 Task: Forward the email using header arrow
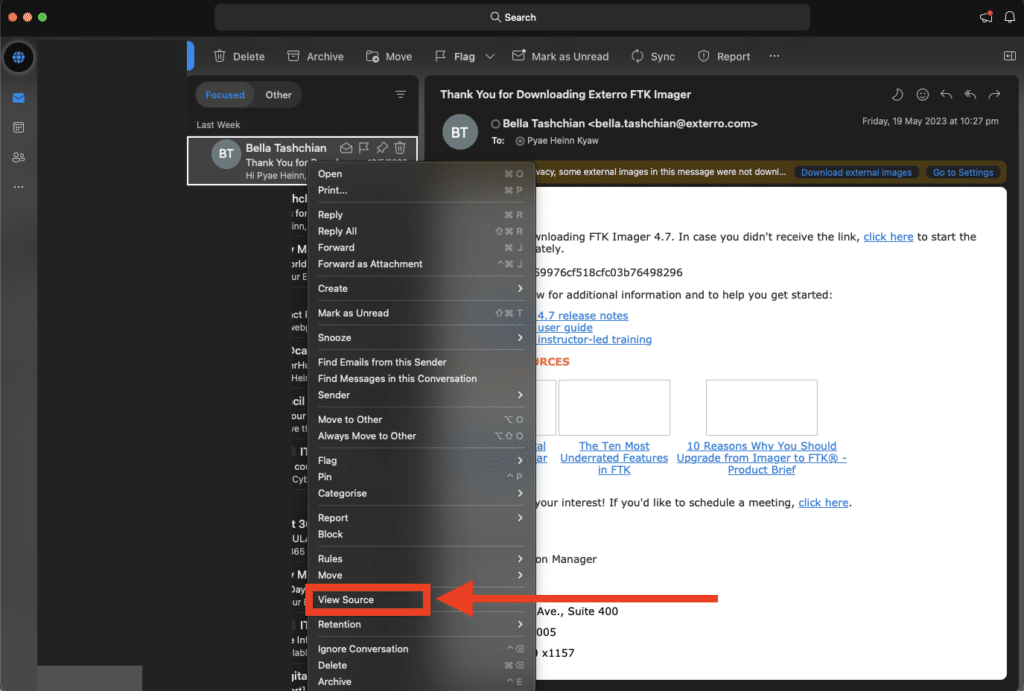tap(995, 95)
